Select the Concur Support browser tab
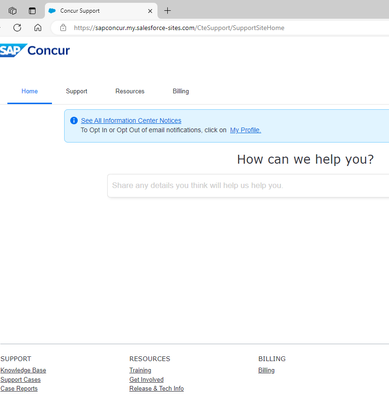This screenshot has width=389, height=400. [x=101, y=11]
